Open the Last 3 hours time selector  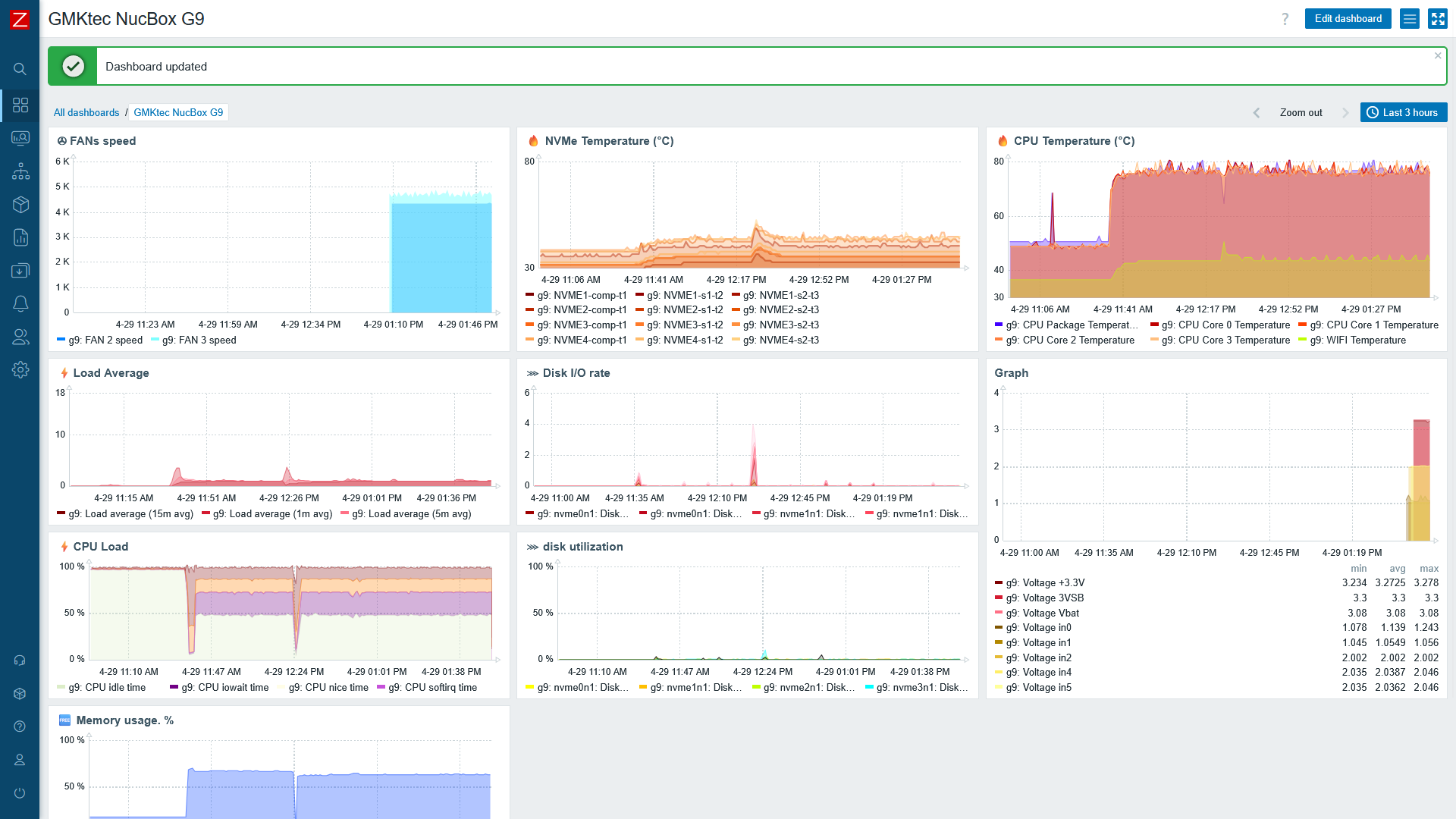click(x=1403, y=112)
